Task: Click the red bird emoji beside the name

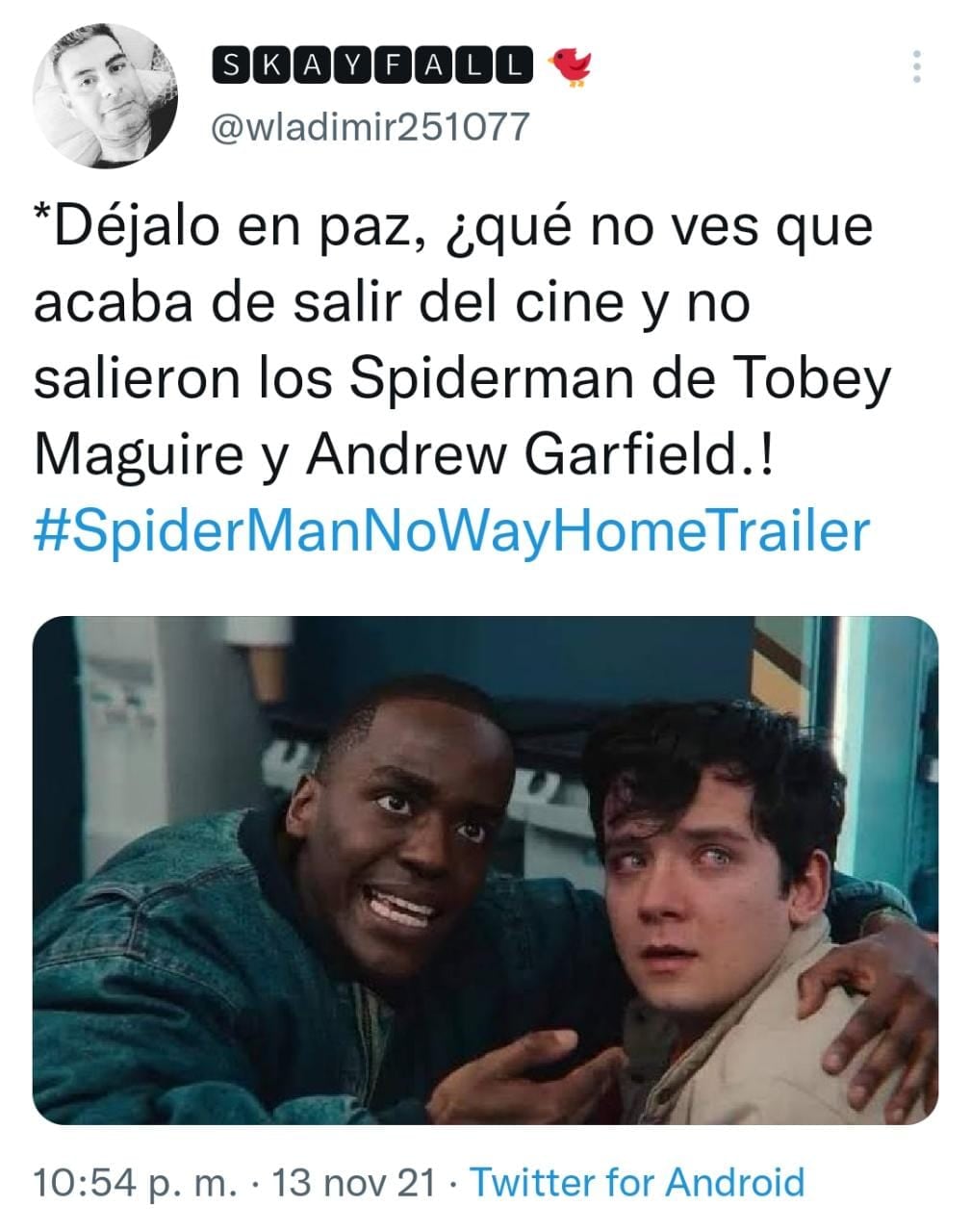Action: coord(570,66)
